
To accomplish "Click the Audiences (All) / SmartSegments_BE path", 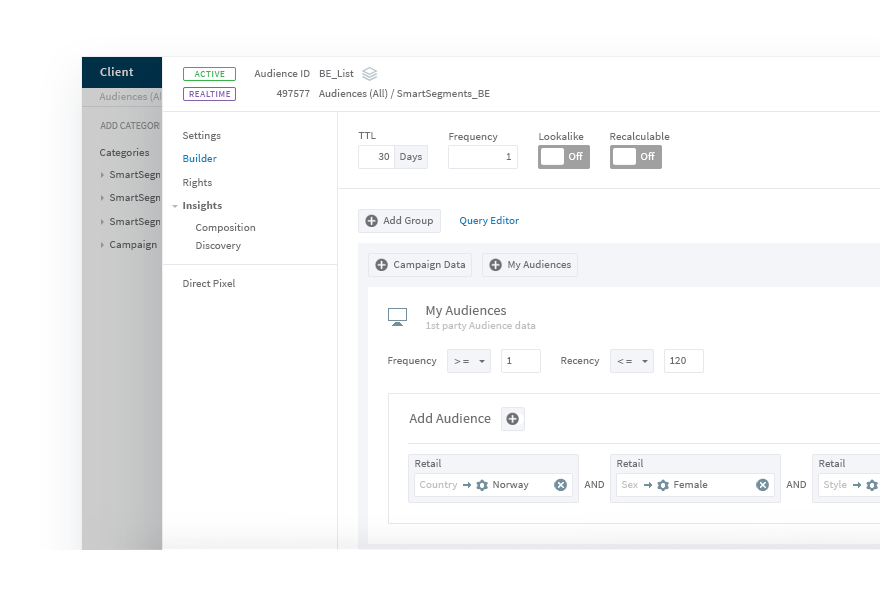I will tap(404, 94).
